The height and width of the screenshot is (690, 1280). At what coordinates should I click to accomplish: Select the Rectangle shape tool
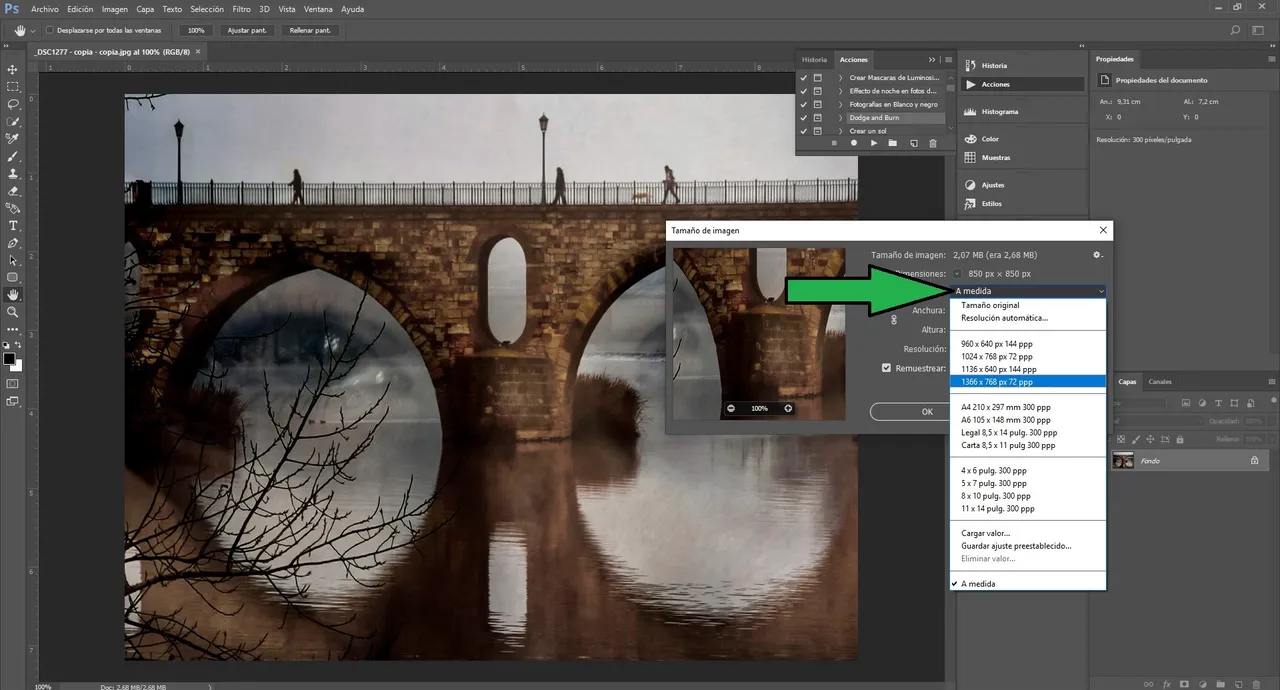tap(13, 277)
